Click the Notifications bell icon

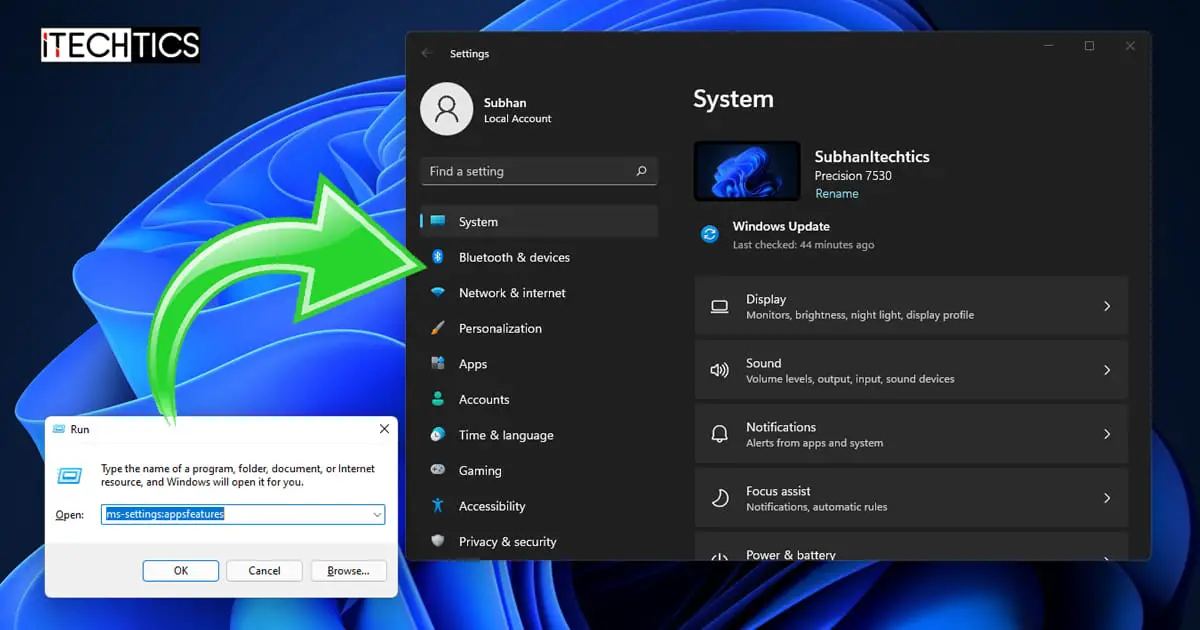click(719, 434)
